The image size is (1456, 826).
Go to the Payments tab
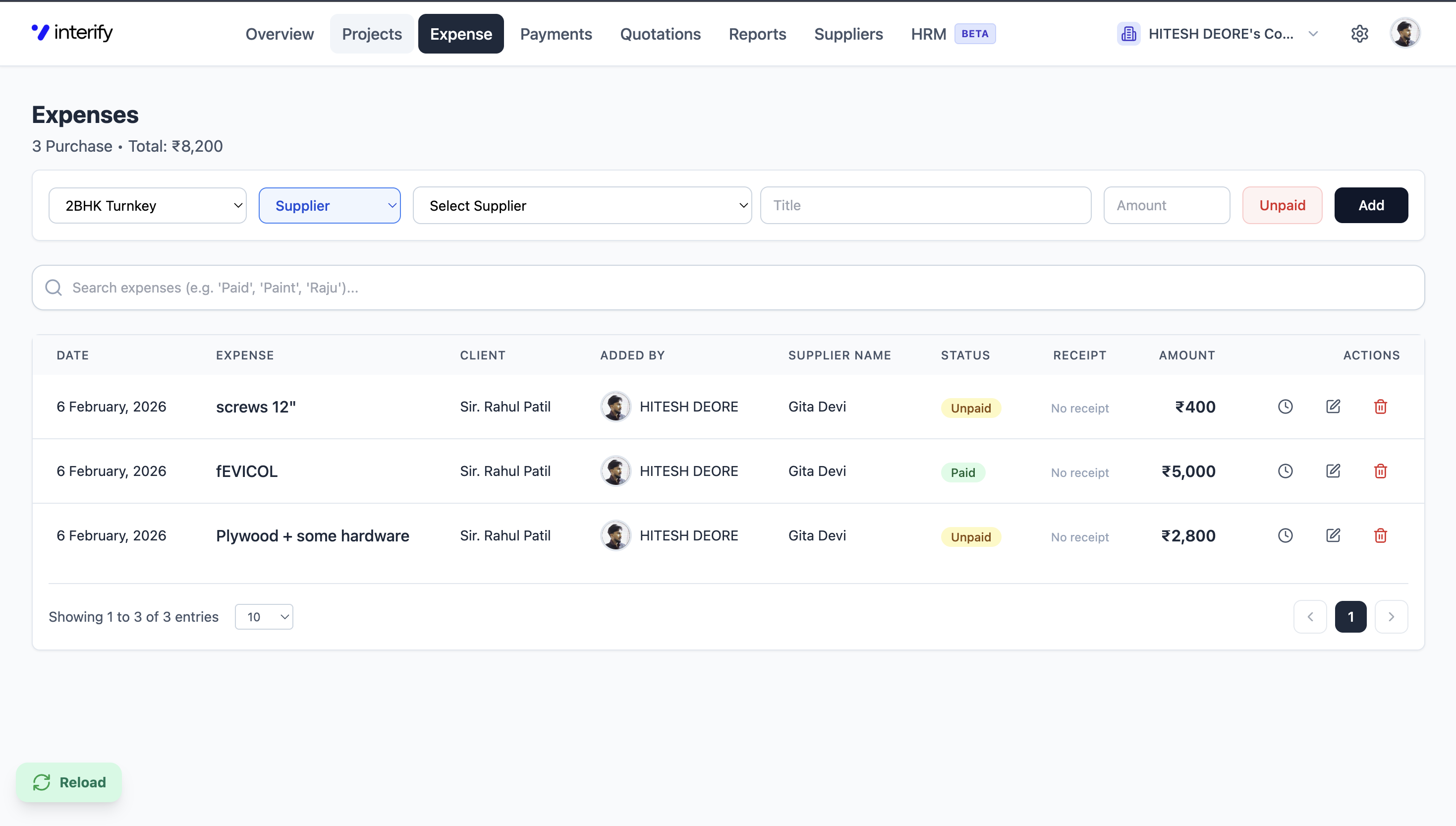pyautogui.click(x=556, y=34)
